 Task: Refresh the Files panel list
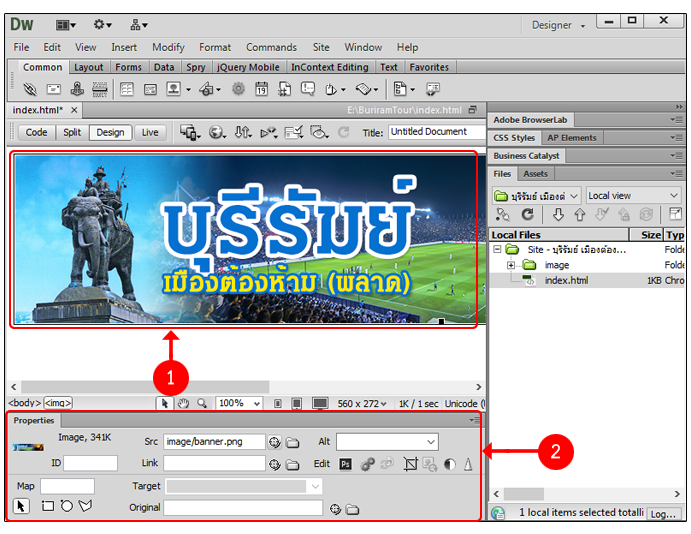[527, 214]
